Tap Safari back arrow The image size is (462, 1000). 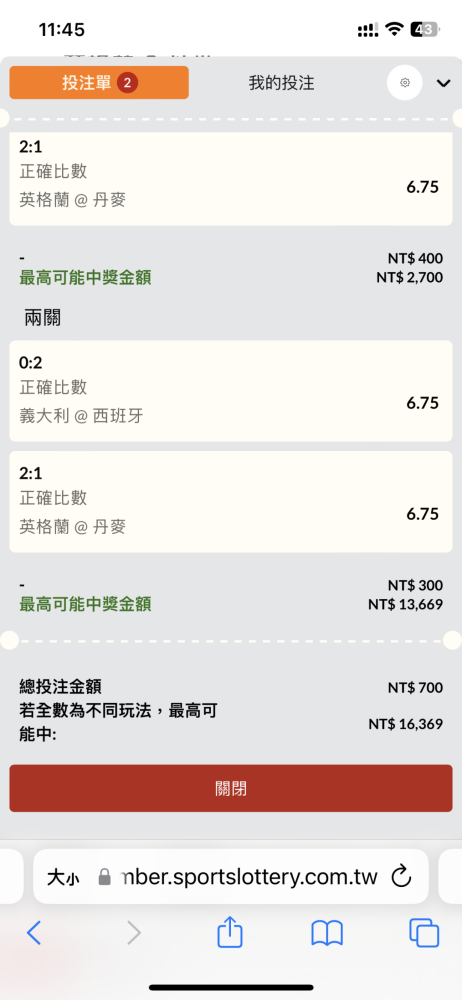[x=34, y=934]
